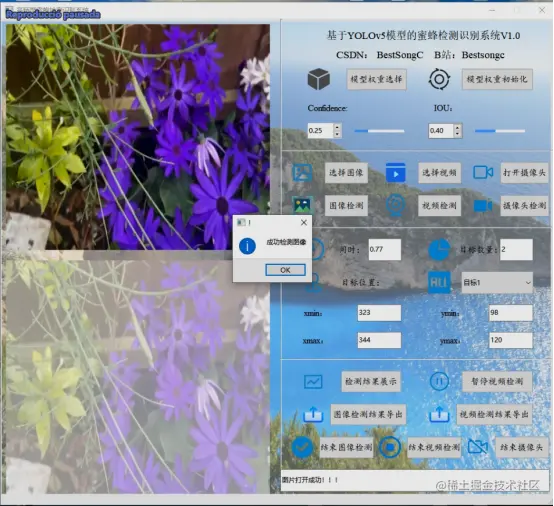This screenshot has height=506, width=554.
Task: Click the blue pie chart target count icon
Action: (439, 249)
